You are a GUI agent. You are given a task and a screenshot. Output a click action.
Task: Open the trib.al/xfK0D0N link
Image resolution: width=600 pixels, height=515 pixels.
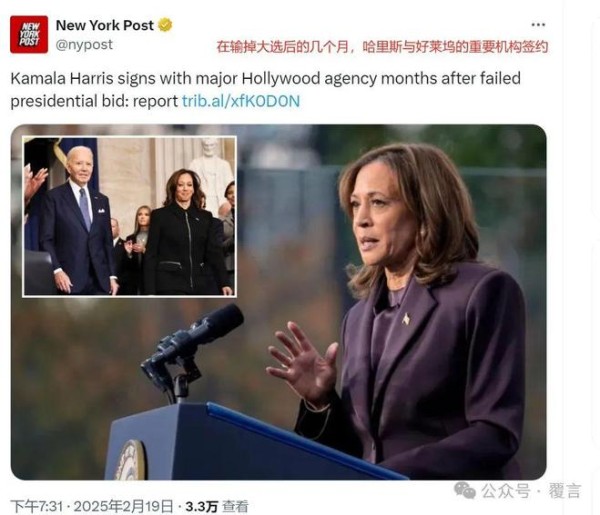coord(241,101)
